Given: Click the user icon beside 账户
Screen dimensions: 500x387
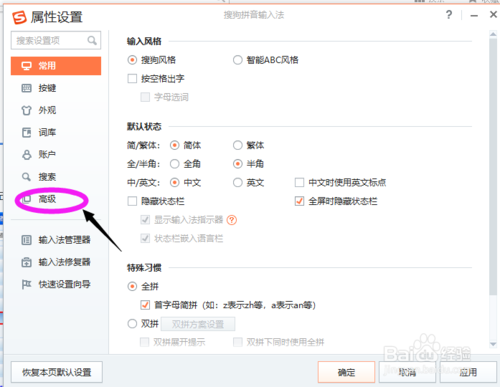Looking at the screenshot, I should [x=26, y=155].
